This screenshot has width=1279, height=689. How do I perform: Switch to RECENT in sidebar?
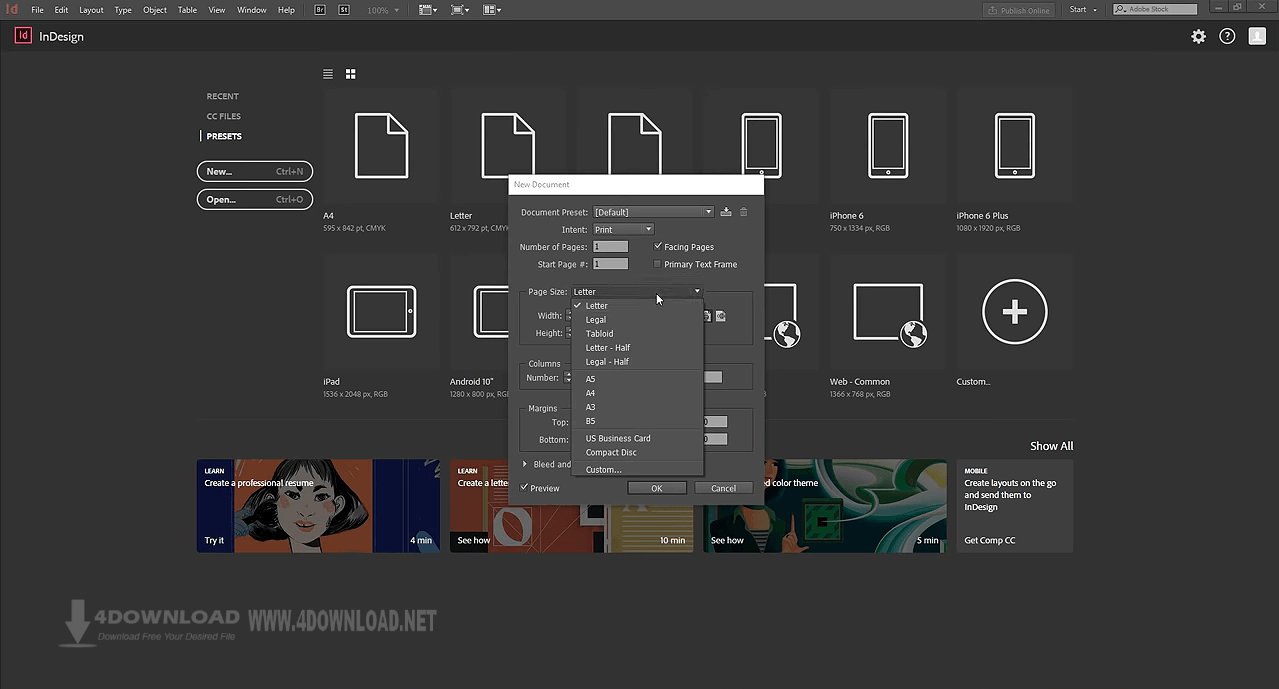[223, 97]
